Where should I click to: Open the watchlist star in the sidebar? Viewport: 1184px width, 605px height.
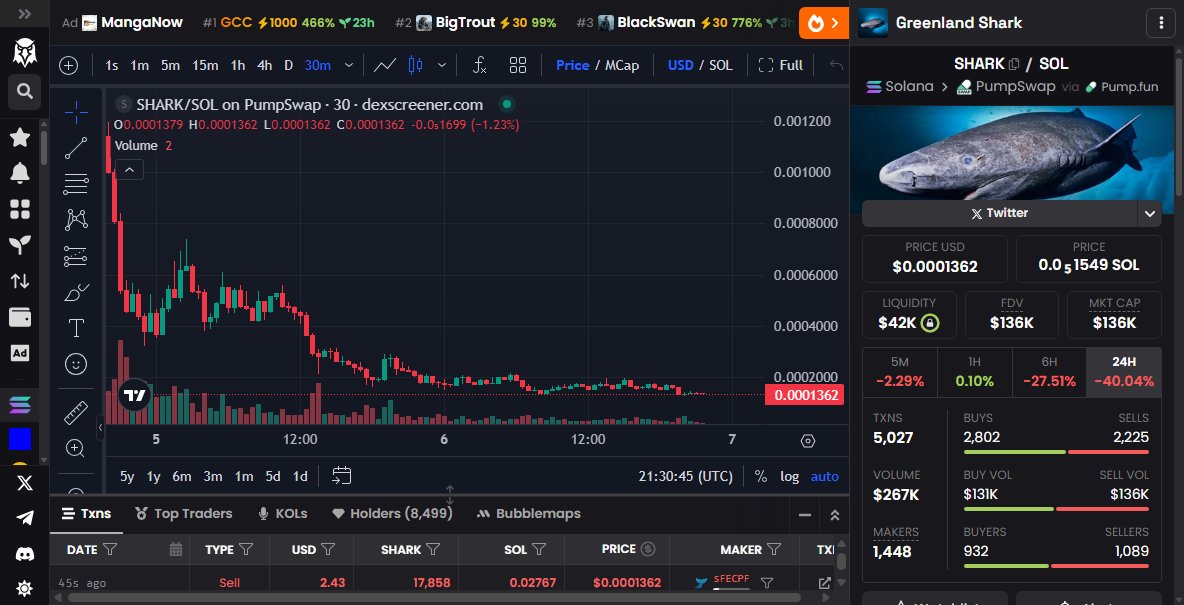click(20, 137)
